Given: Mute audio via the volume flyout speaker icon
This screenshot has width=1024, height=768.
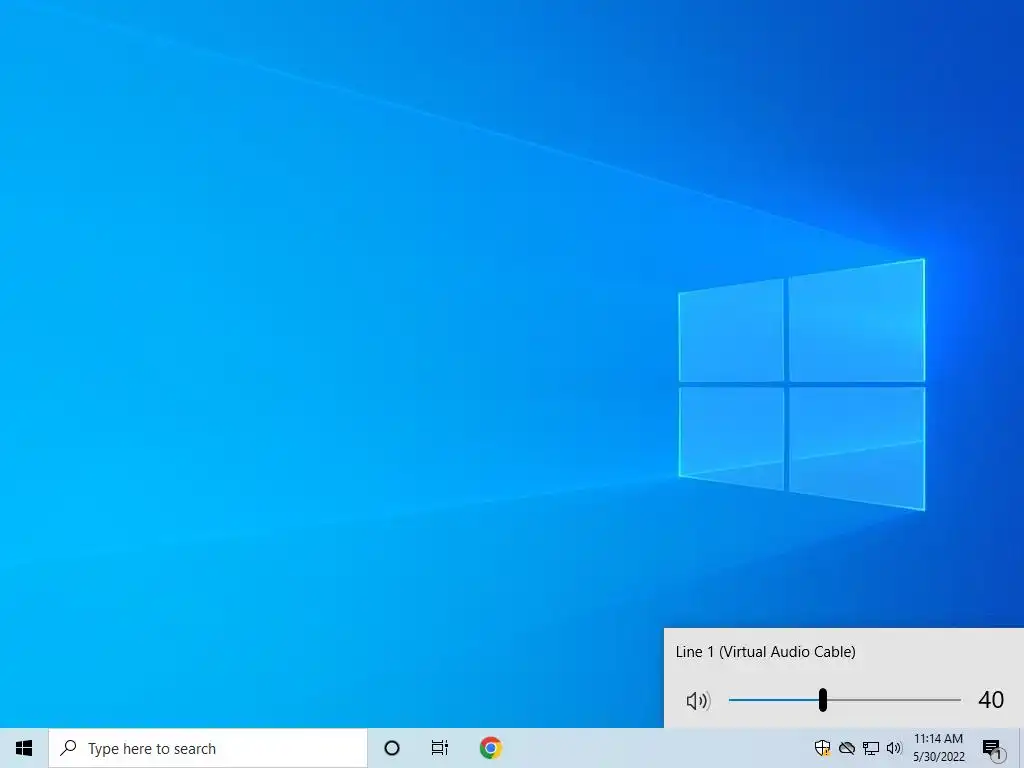Looking at the screenshot, I should point(698,701).
